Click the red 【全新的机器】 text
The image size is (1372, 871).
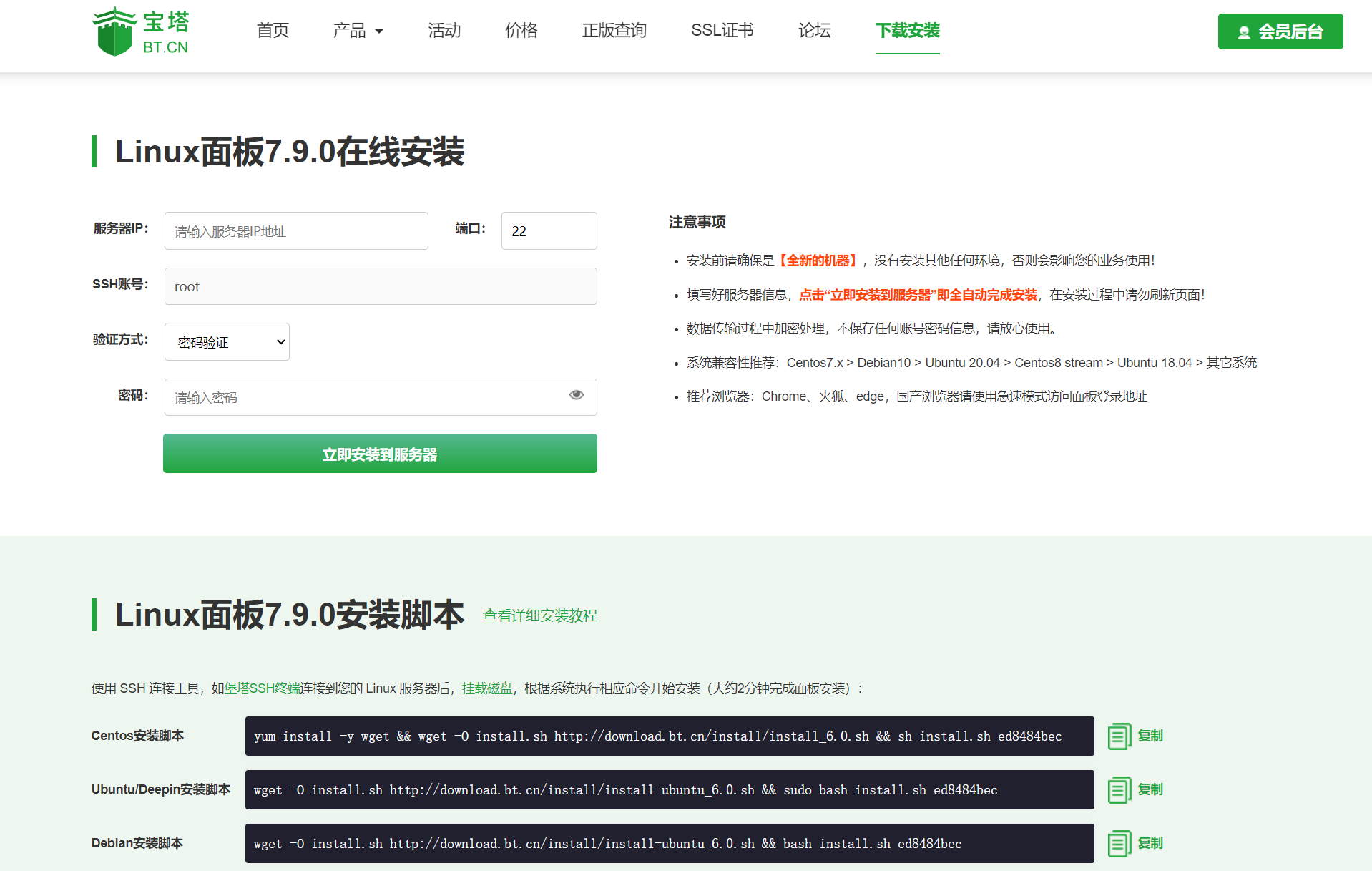[818, 261]
